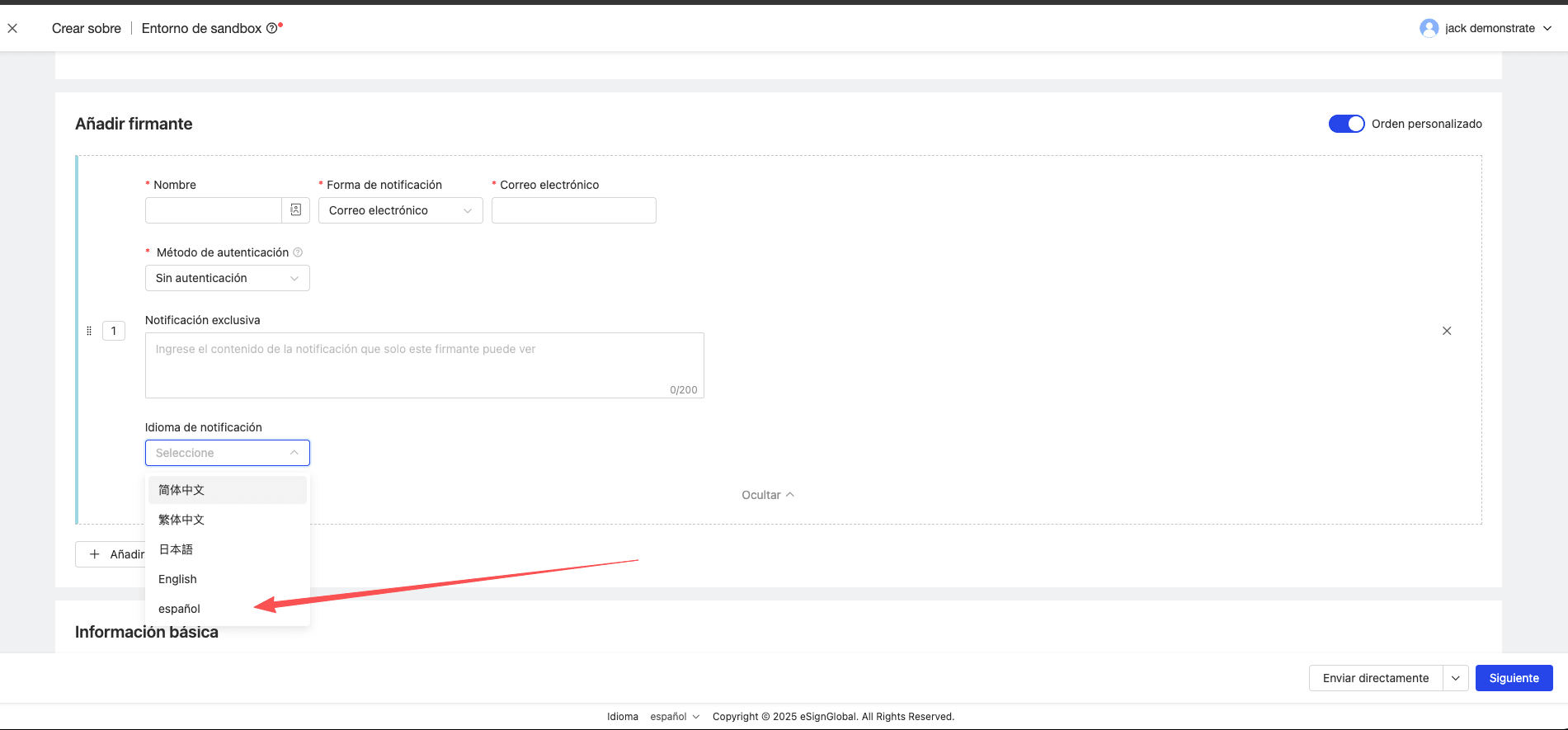Open footer Idioma español language selector

coord(674,717)
